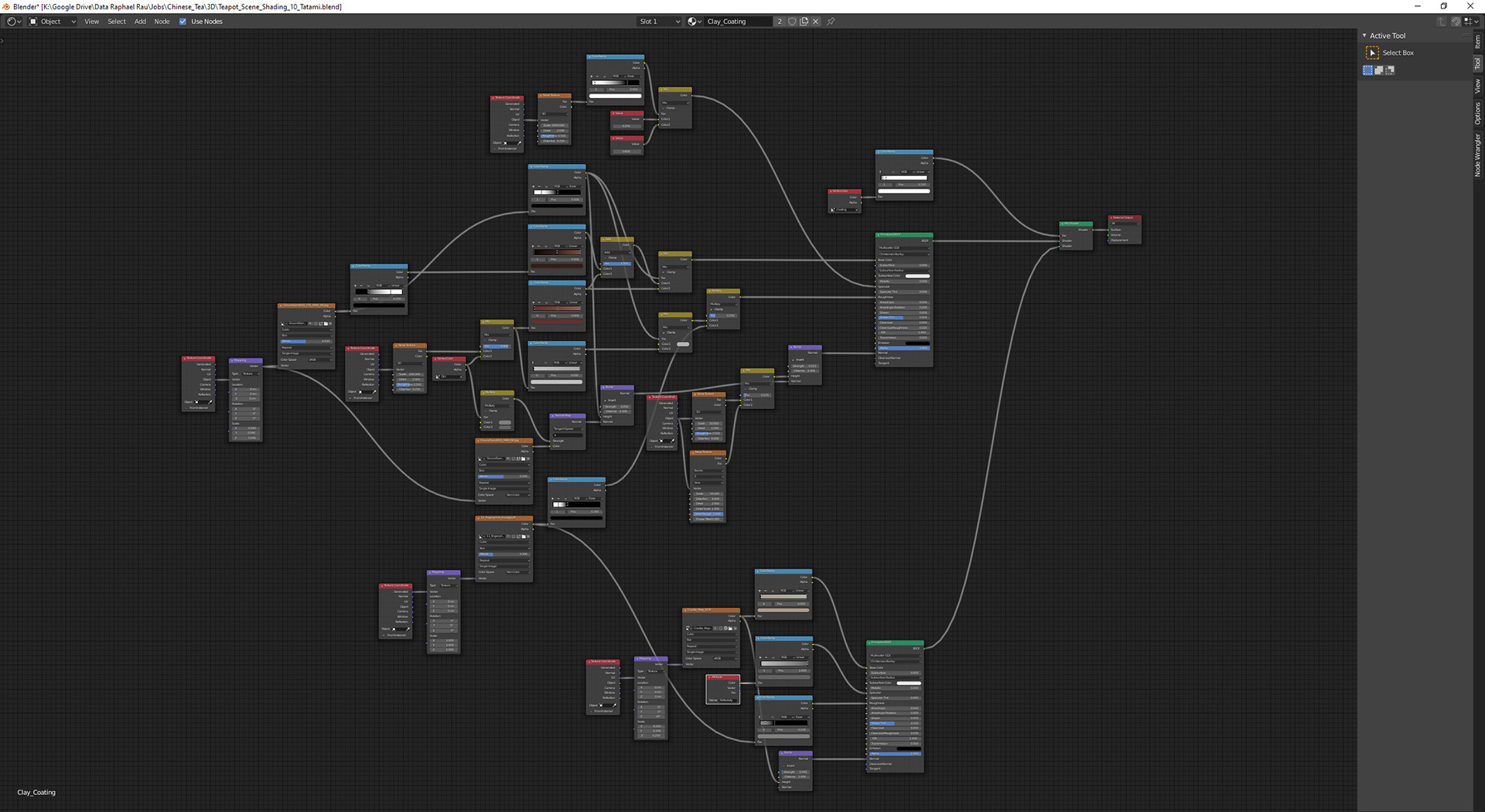
Task: Open the View menu
Action: (91, 22)
